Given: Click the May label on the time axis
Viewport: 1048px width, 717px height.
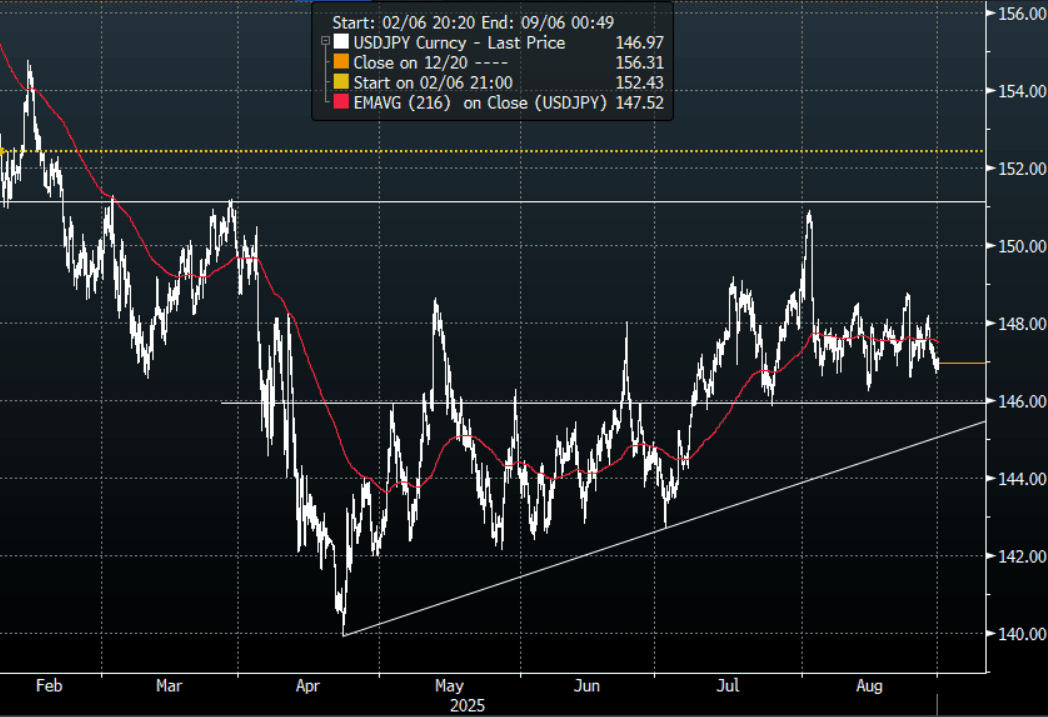Looking at the screenshot, I should [x=450, y=687].
